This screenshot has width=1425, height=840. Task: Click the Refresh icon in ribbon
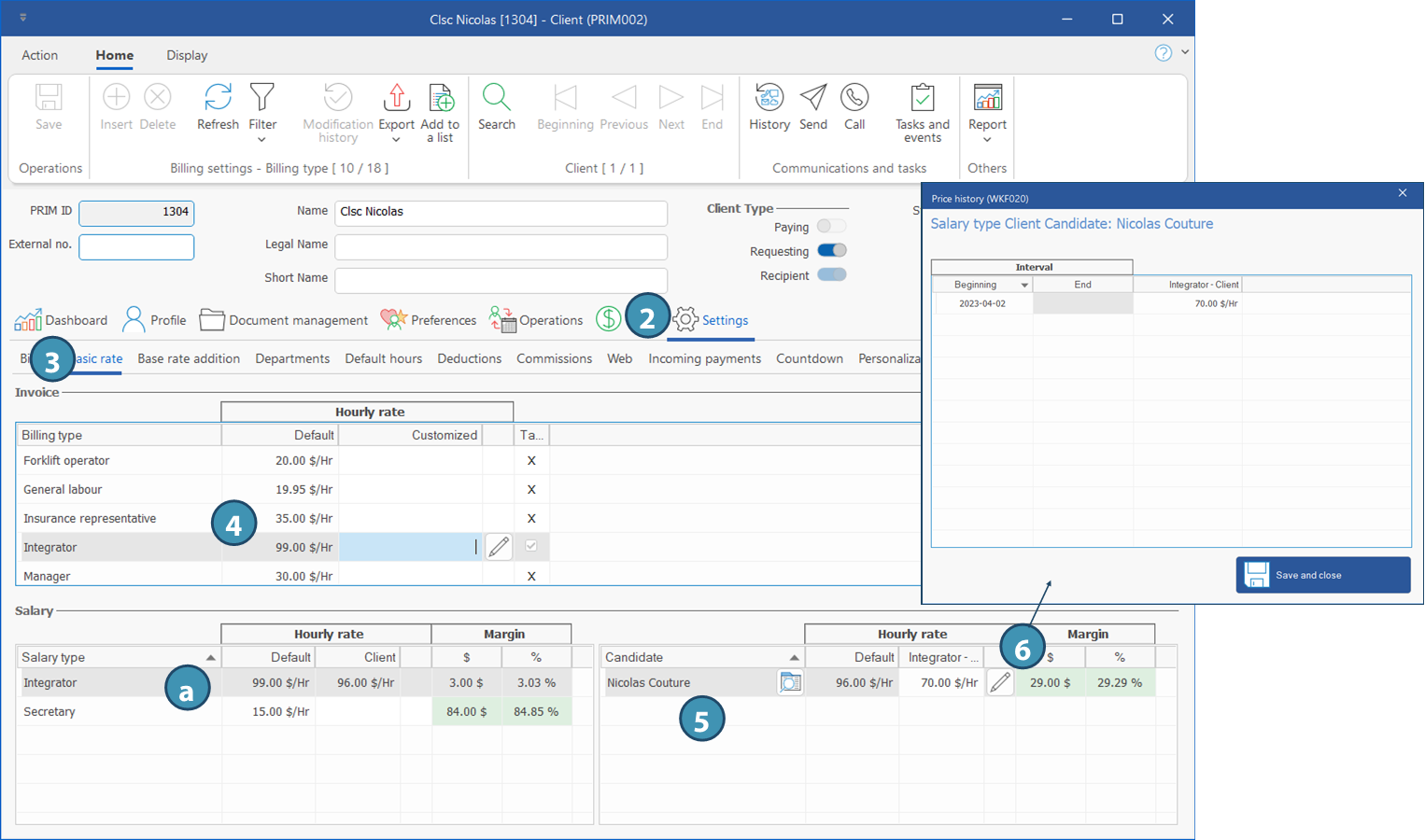tap(218, 98)
